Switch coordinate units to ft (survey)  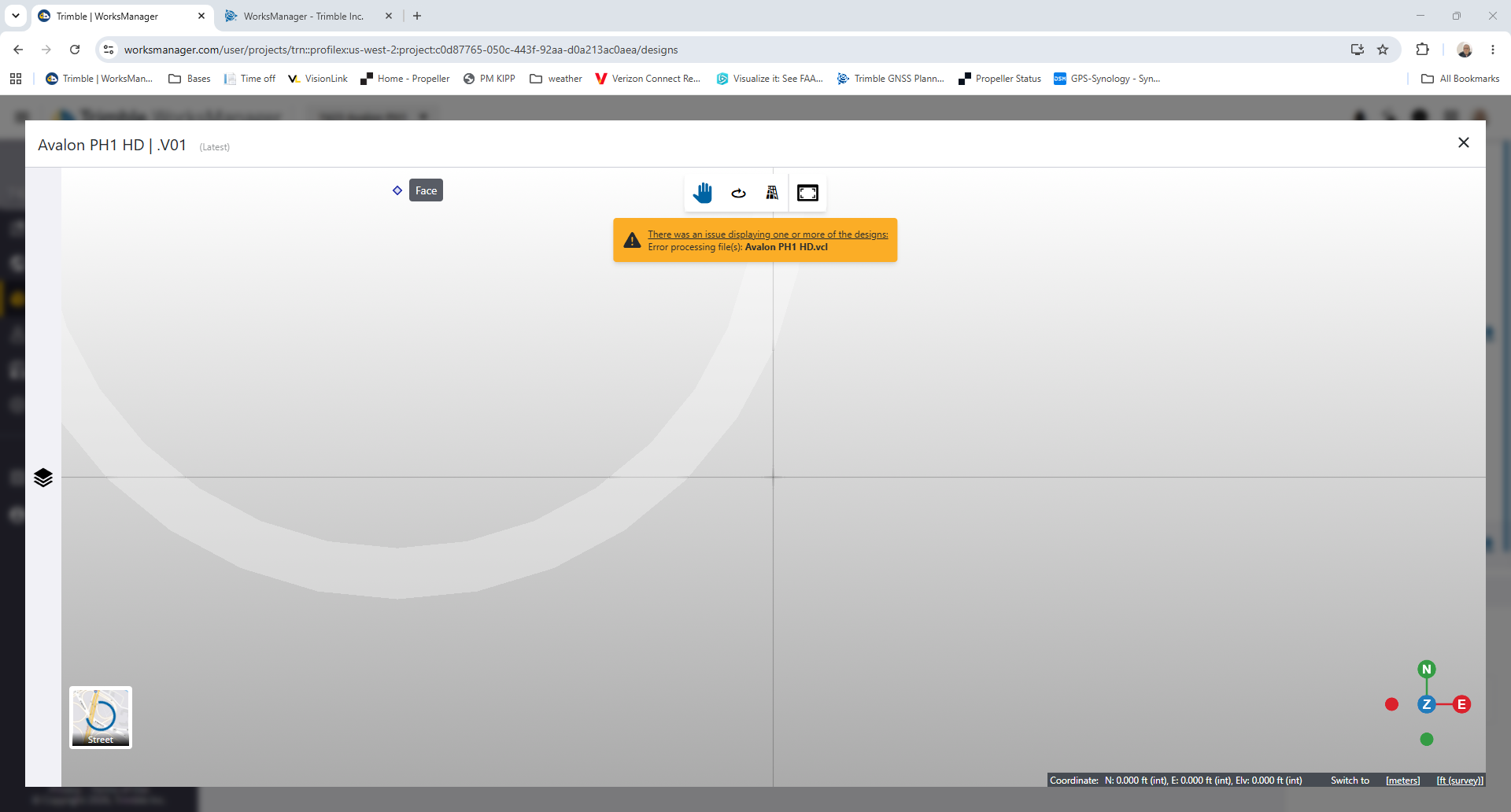(x=1460, y=781)
